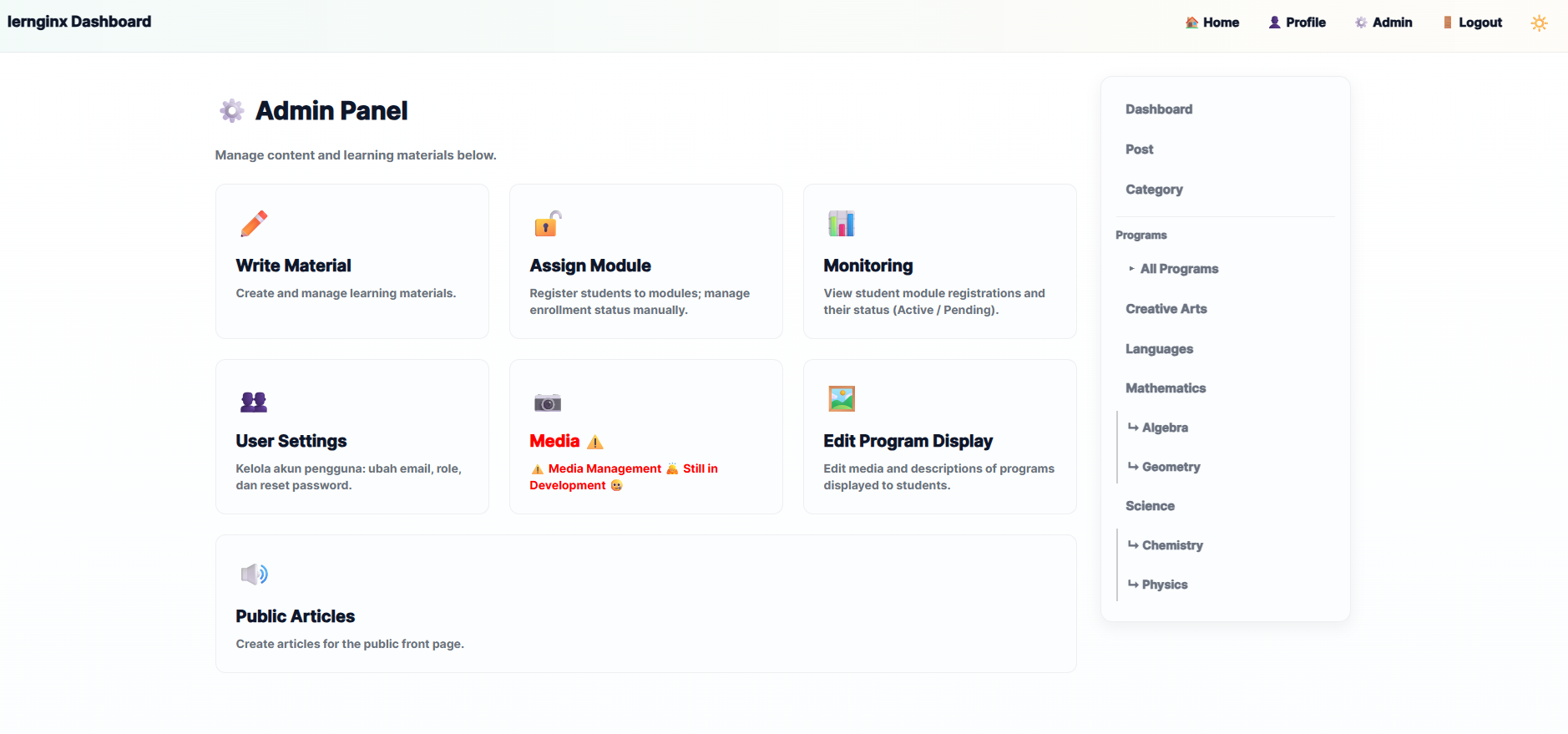This screenshot has width=1568, height=734.
Task: Log out using the Logout link
Action: tap(1472, 23)
